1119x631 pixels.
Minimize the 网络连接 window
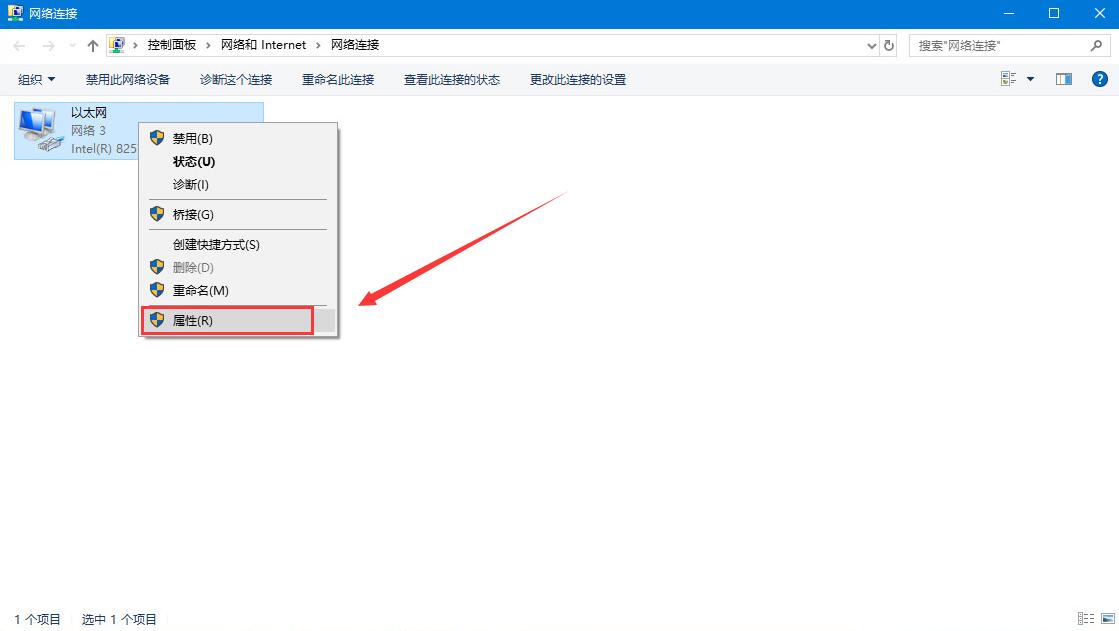click(1008, 14)
